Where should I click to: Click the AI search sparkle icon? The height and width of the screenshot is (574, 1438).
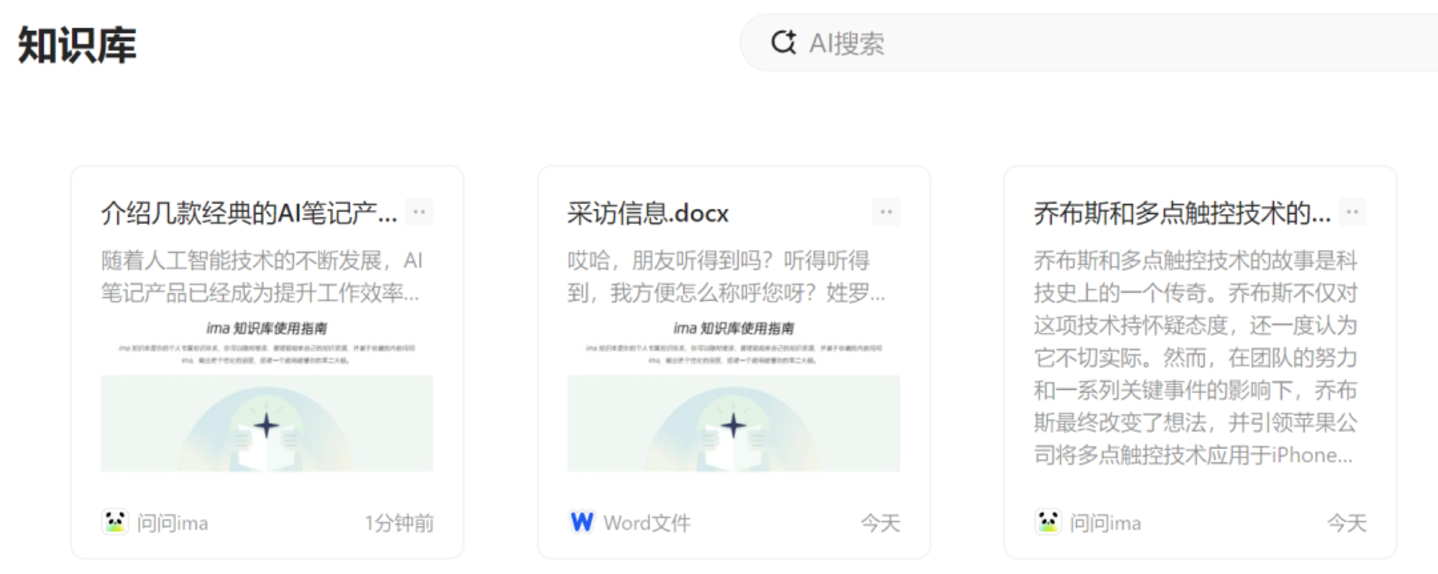pyautogui.click(x=783, y=43)
